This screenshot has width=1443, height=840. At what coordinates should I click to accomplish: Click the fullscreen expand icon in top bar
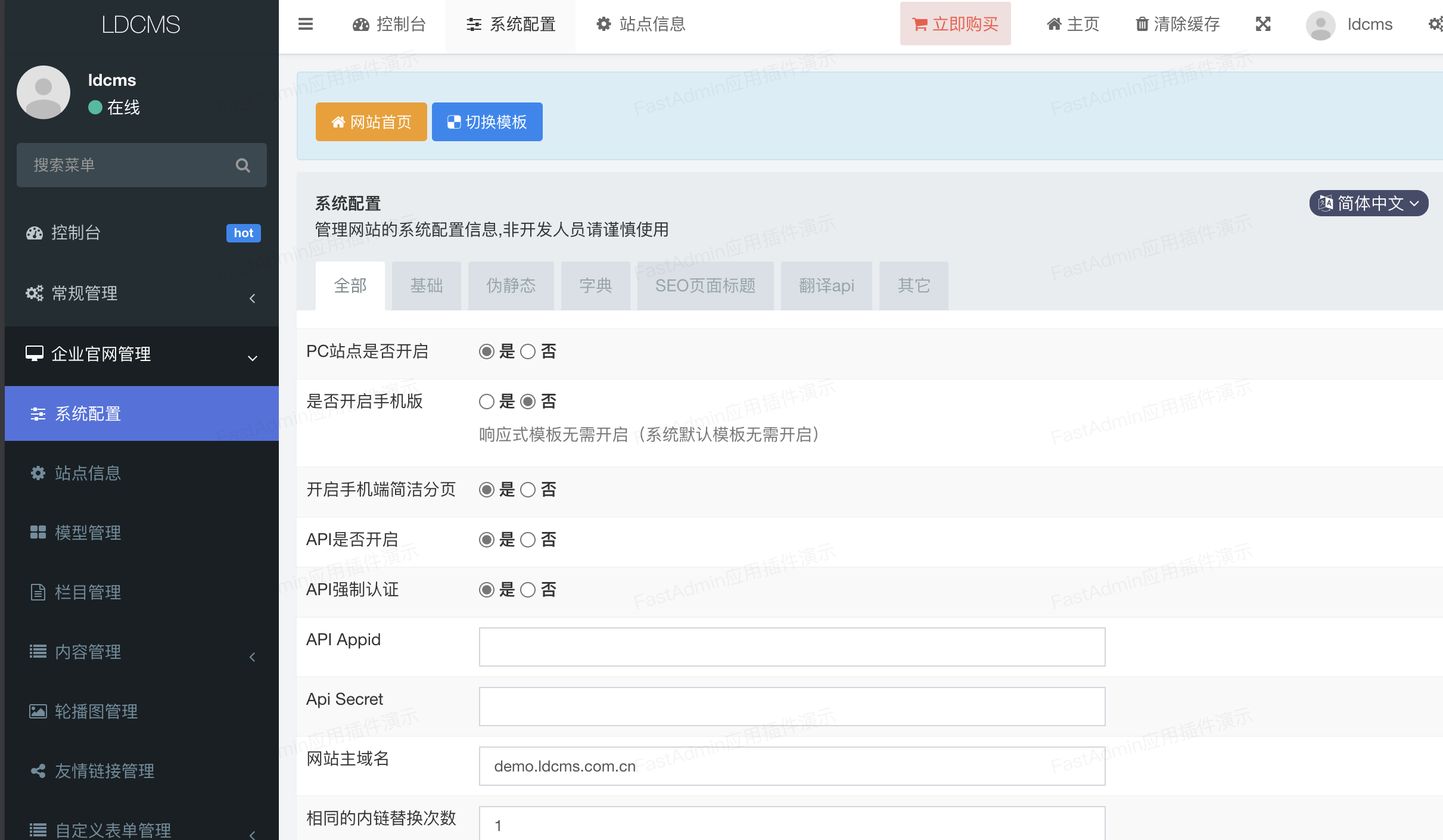click(x=1262, y=24)
